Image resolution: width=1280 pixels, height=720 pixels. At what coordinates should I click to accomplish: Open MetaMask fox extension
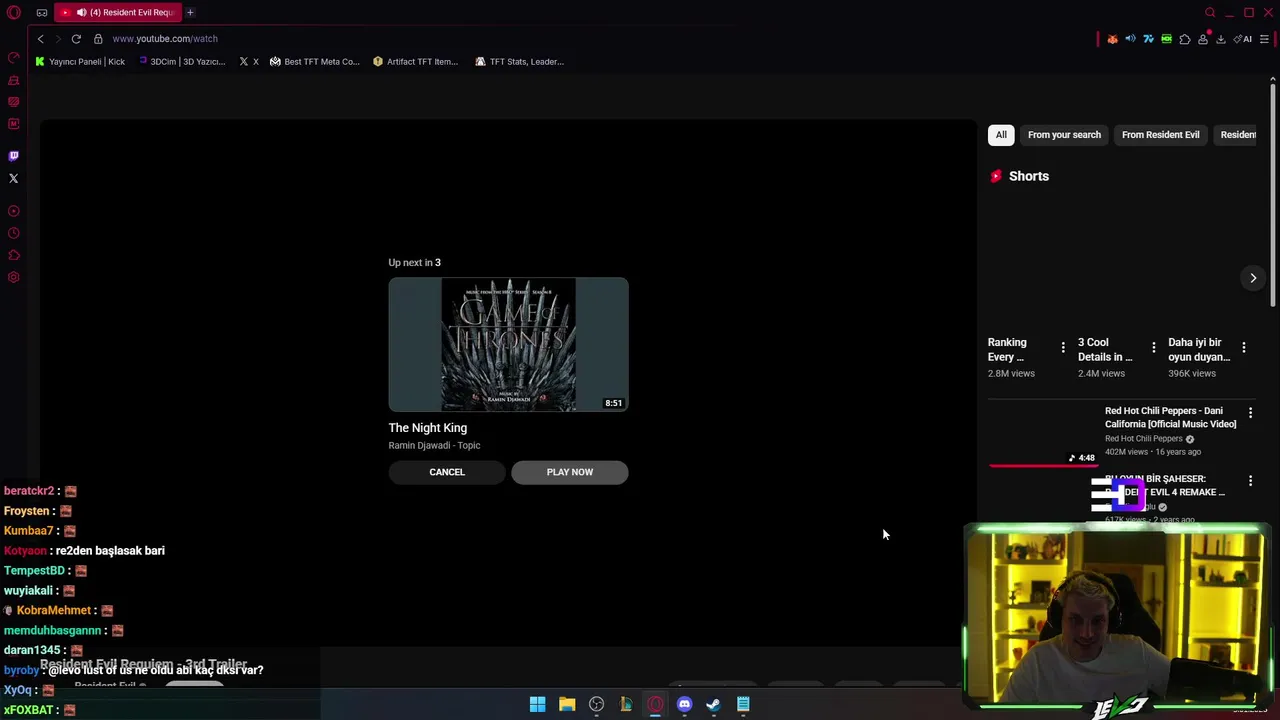tap(1112, 39)
